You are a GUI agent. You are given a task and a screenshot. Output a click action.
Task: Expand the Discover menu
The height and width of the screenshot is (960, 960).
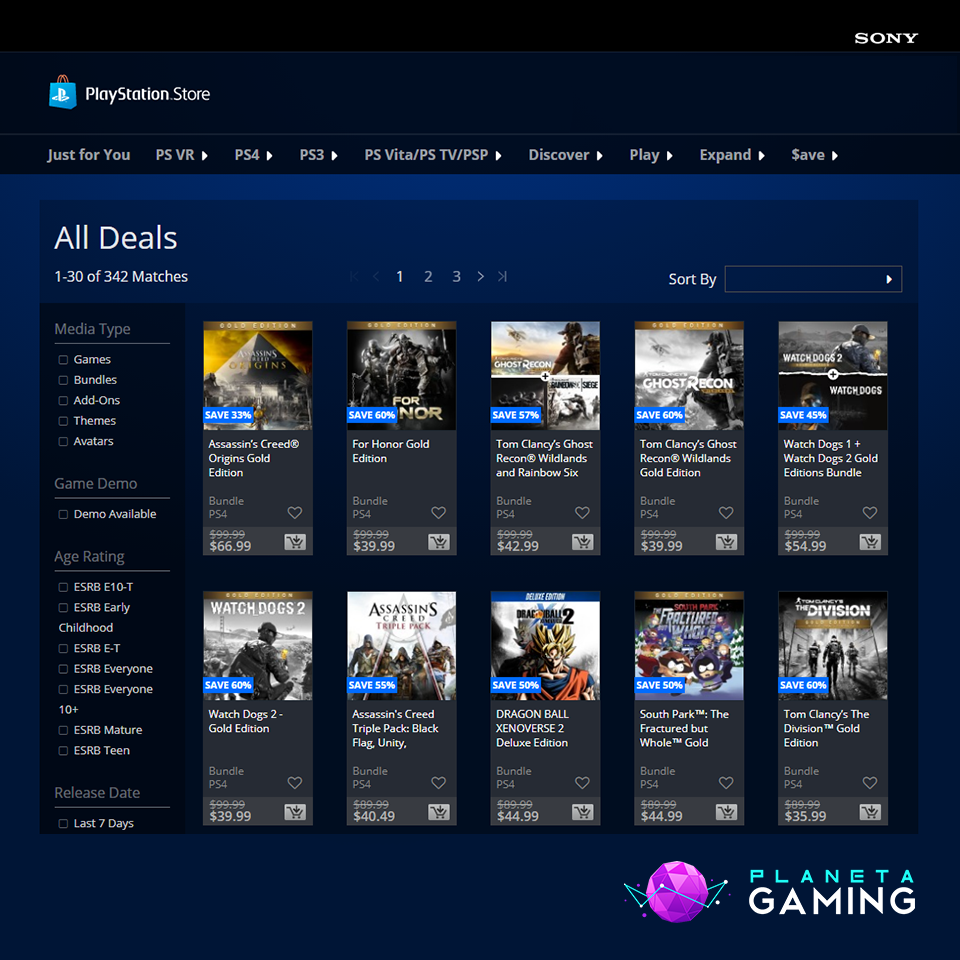pyautogui.click(x=566, y=155)
